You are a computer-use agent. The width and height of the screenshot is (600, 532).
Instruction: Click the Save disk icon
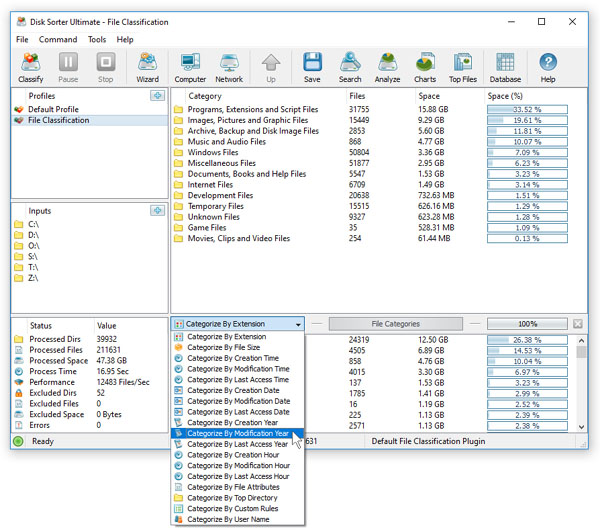coord(312,68)
